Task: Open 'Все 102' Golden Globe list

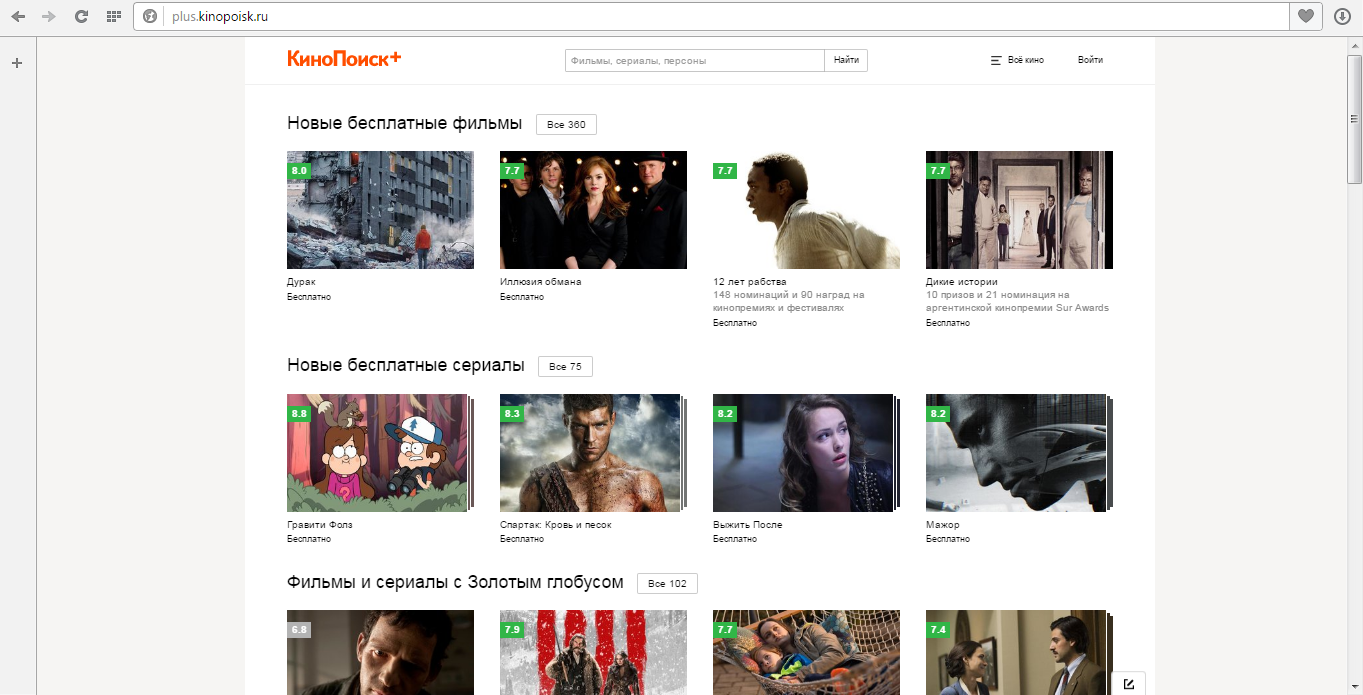Action: pyautogui.click(x=667, y=583)
